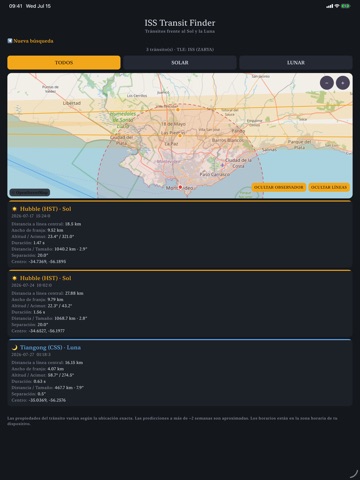Click the 1.56 s duration value
The width and height of the screenshot is (360, 480).
[39, 312]
